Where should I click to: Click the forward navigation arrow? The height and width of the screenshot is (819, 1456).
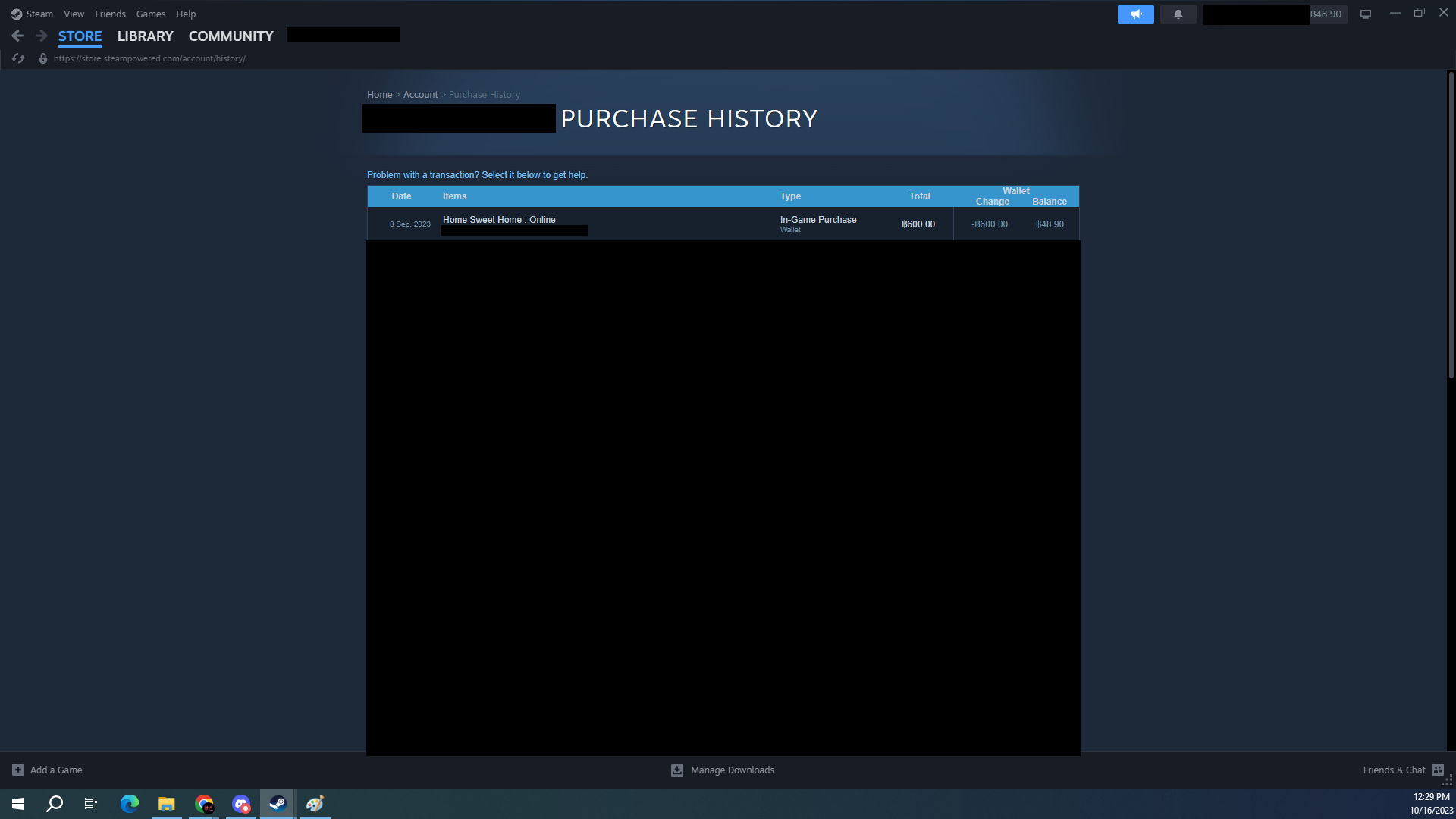click(x=42, y=36)
